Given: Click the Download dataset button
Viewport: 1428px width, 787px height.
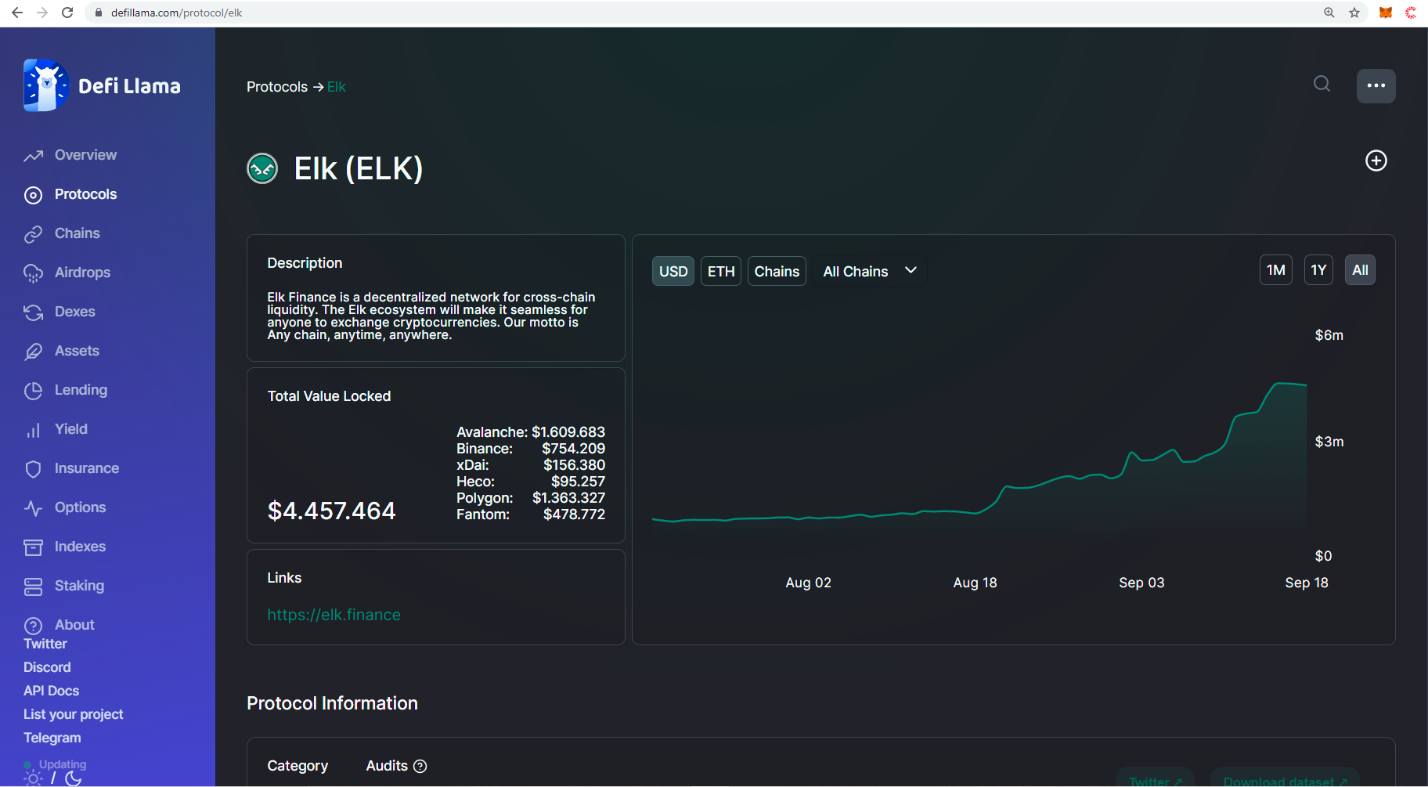Looking at the screenshot, I should point(1284,780).
